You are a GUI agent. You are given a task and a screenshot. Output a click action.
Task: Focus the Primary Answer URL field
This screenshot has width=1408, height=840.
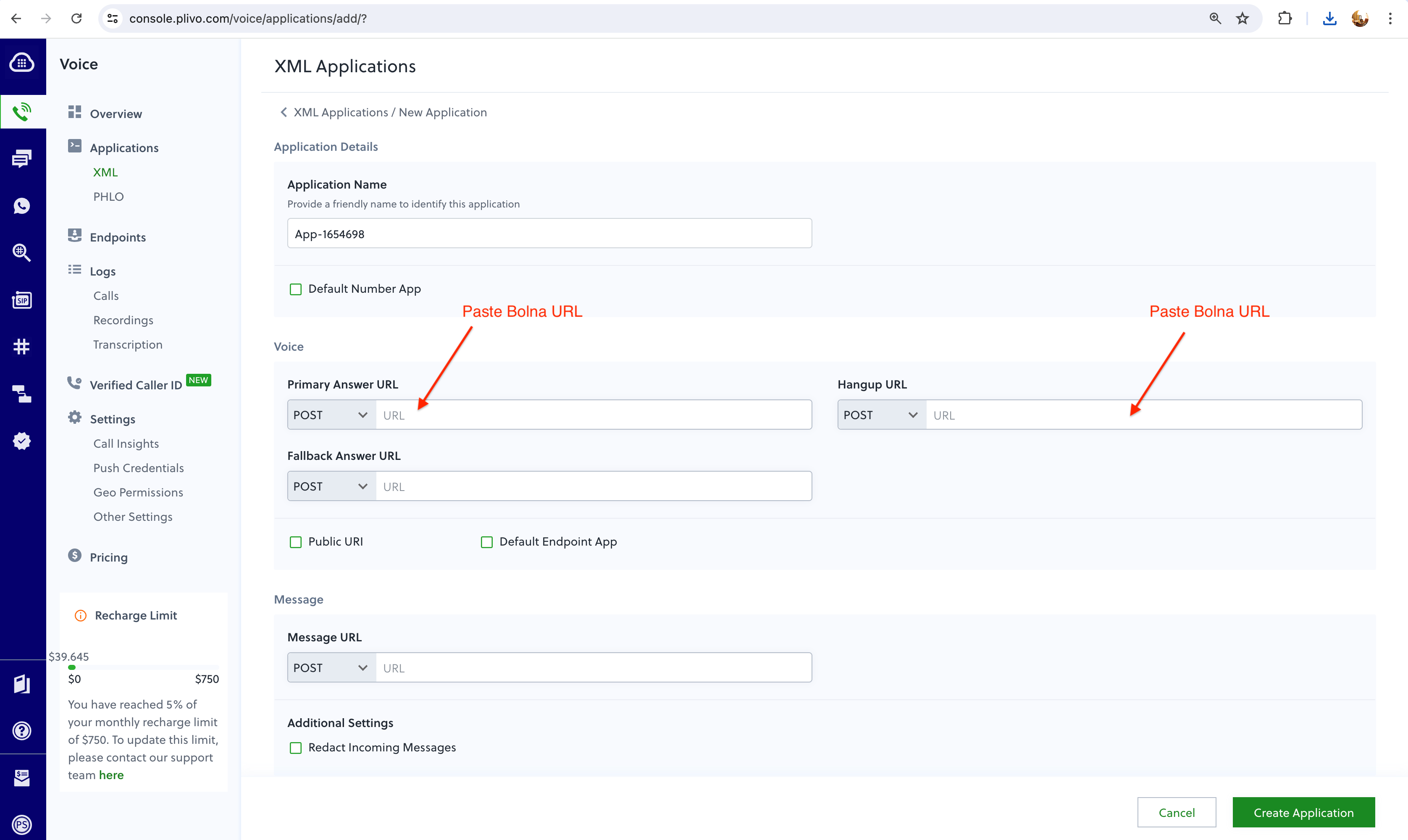tap(594, 415)
